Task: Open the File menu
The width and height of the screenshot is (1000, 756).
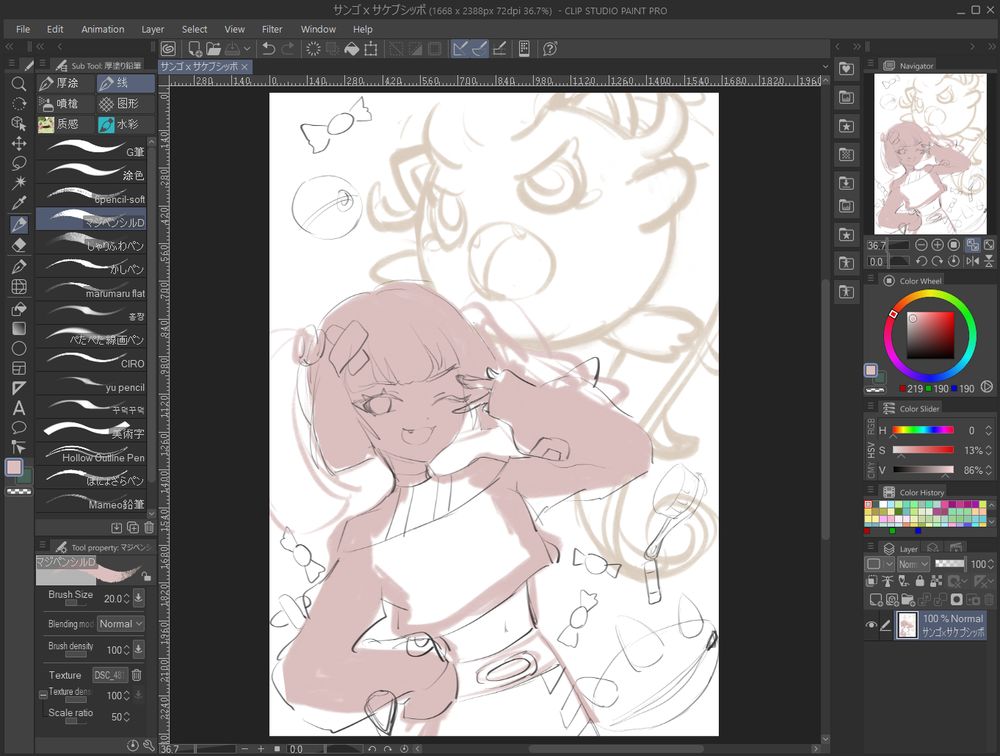Action: [23, 29]
